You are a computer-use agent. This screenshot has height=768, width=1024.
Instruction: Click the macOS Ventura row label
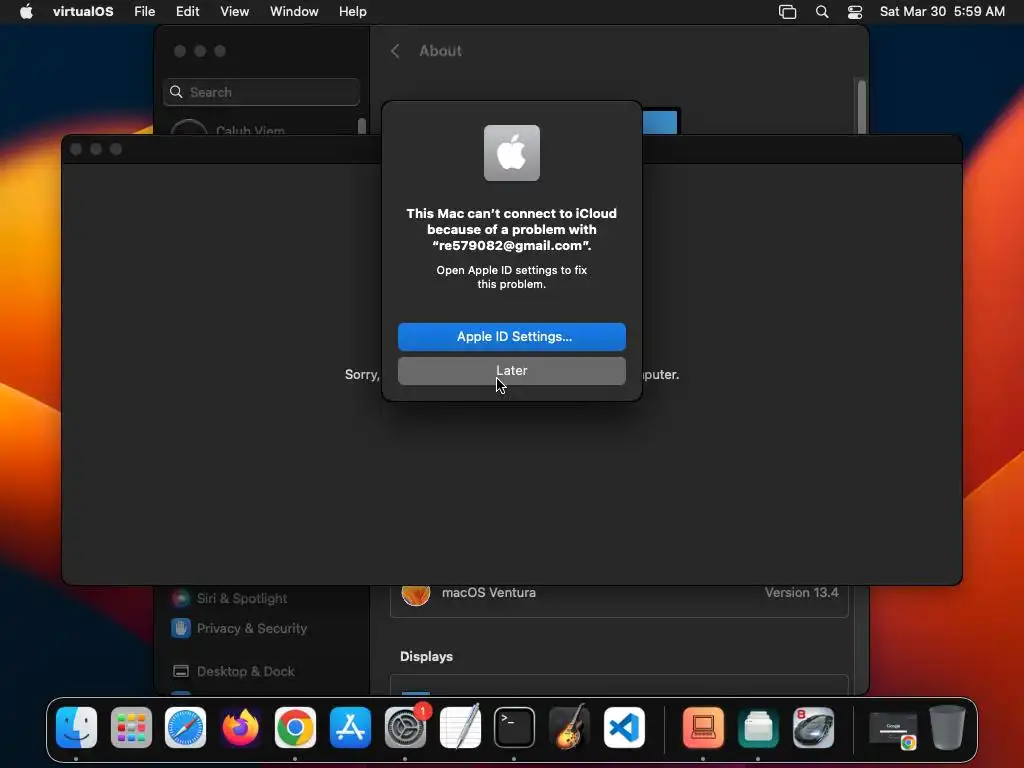[488, 592]
